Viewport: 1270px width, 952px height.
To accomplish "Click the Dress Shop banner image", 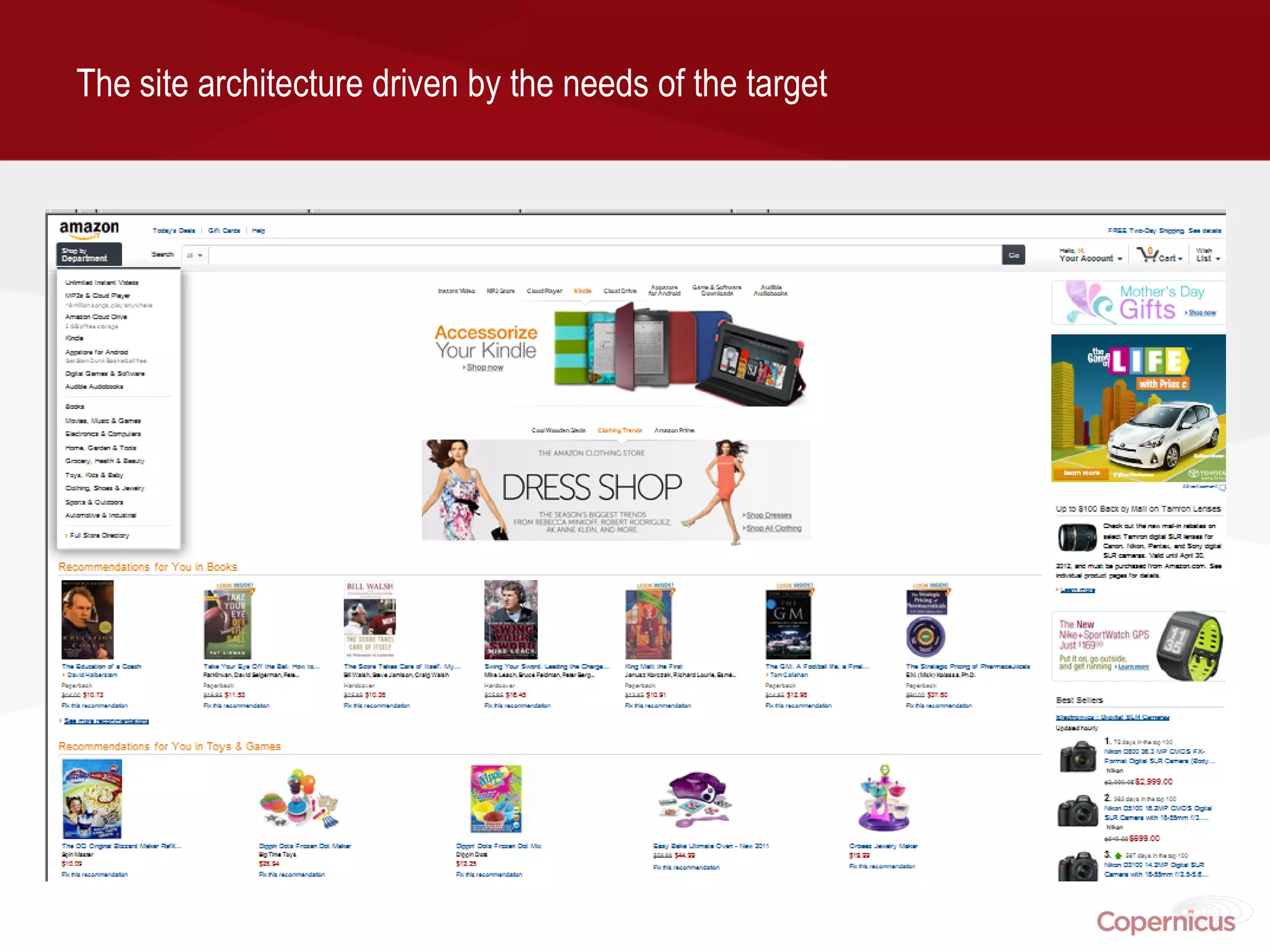I will pos(616,490).
